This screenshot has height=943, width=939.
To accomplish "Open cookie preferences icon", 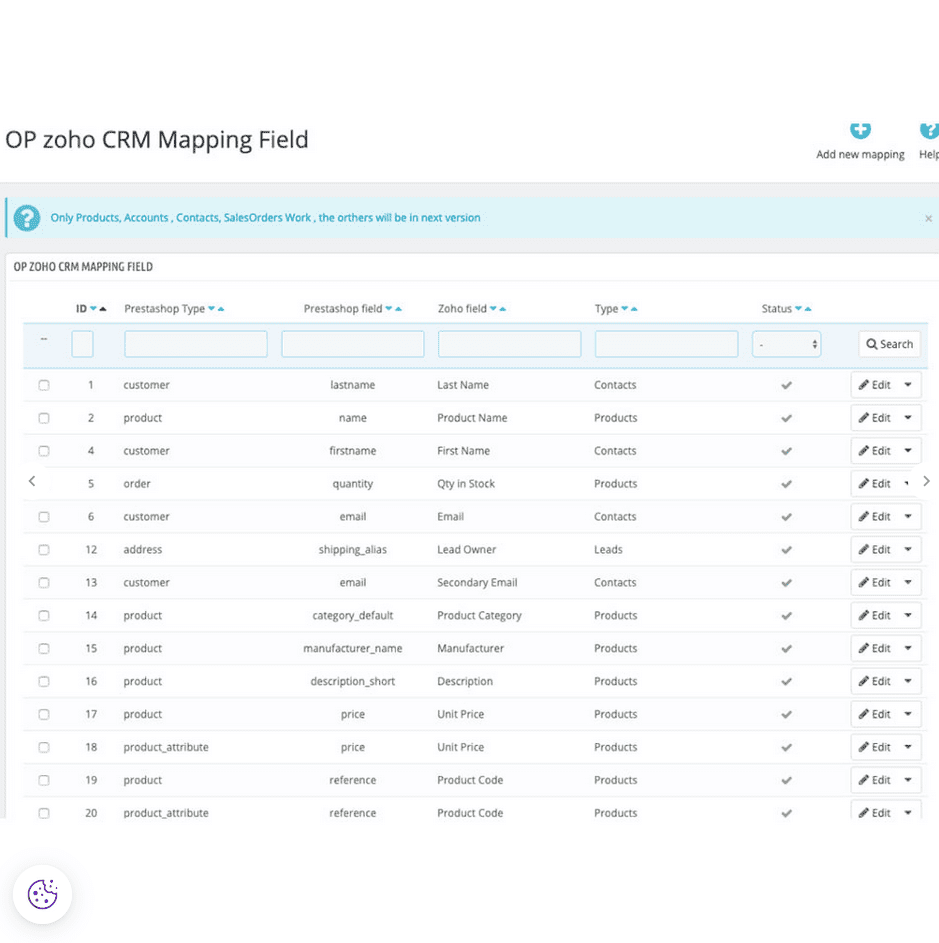I will [43, 894].
